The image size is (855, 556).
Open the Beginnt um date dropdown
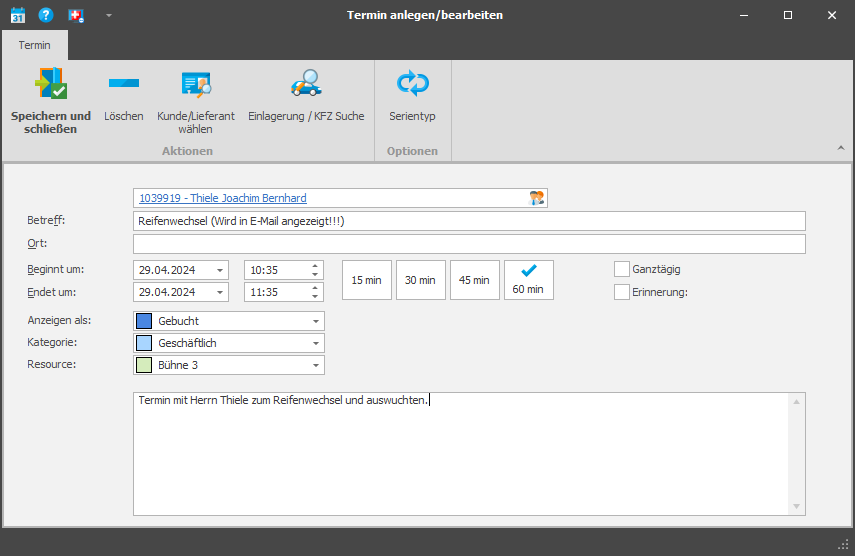click(x=220, y=270)
